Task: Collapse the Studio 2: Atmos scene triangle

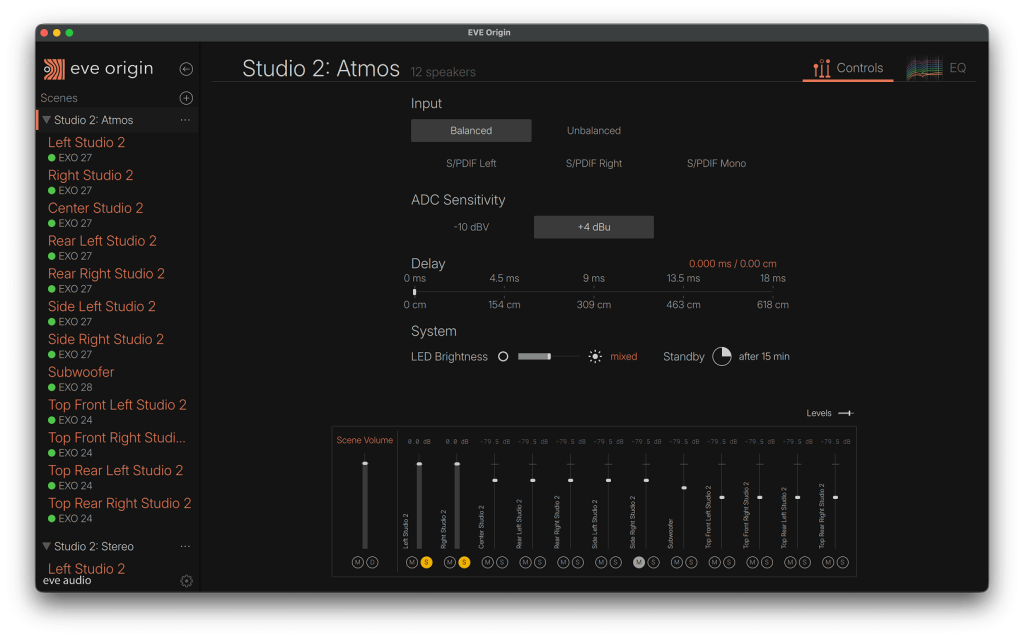Action: point(46,120)
